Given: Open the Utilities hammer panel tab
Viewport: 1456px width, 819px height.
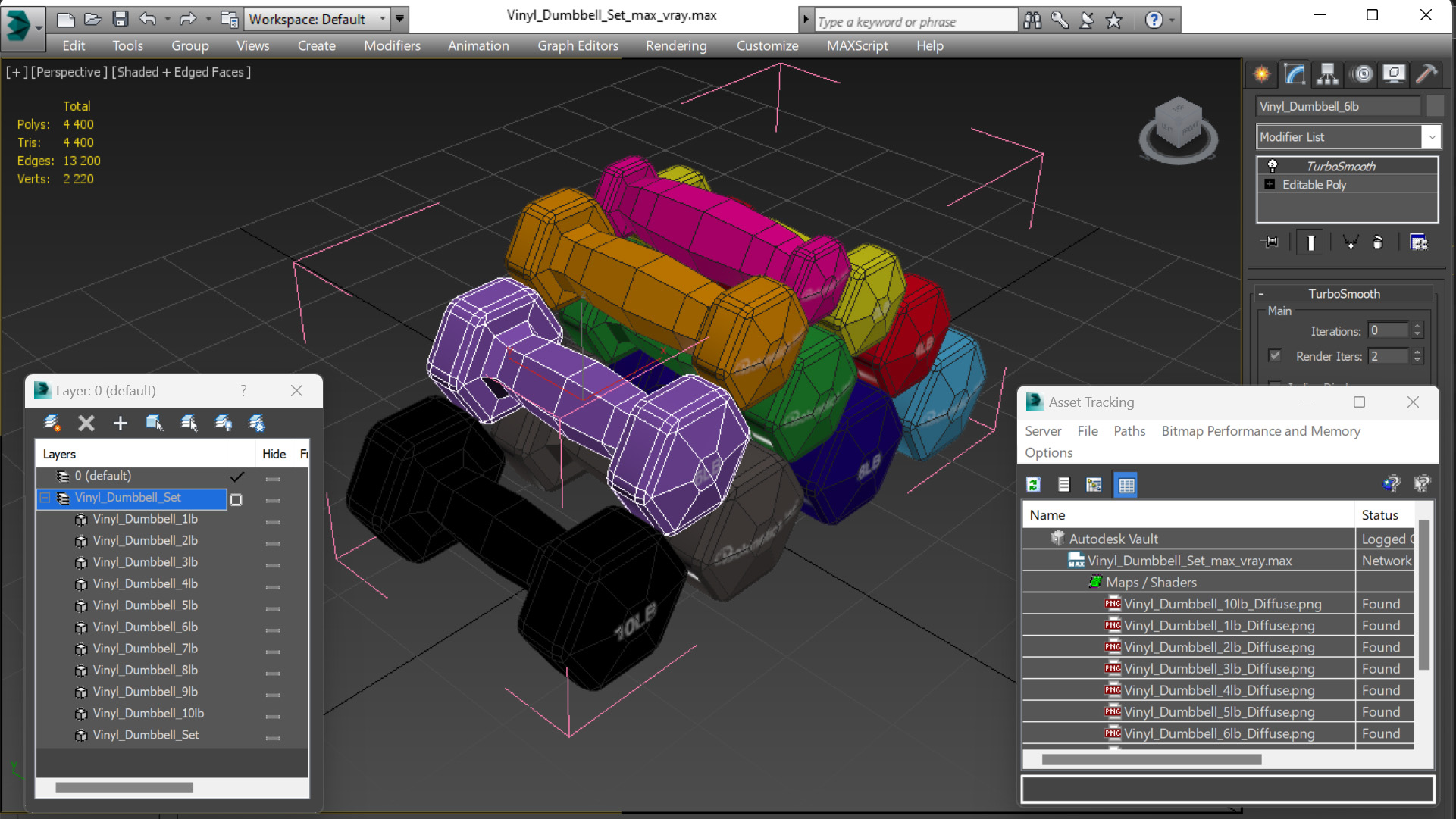Looking at the screenshot, I should click(1426, 73).
